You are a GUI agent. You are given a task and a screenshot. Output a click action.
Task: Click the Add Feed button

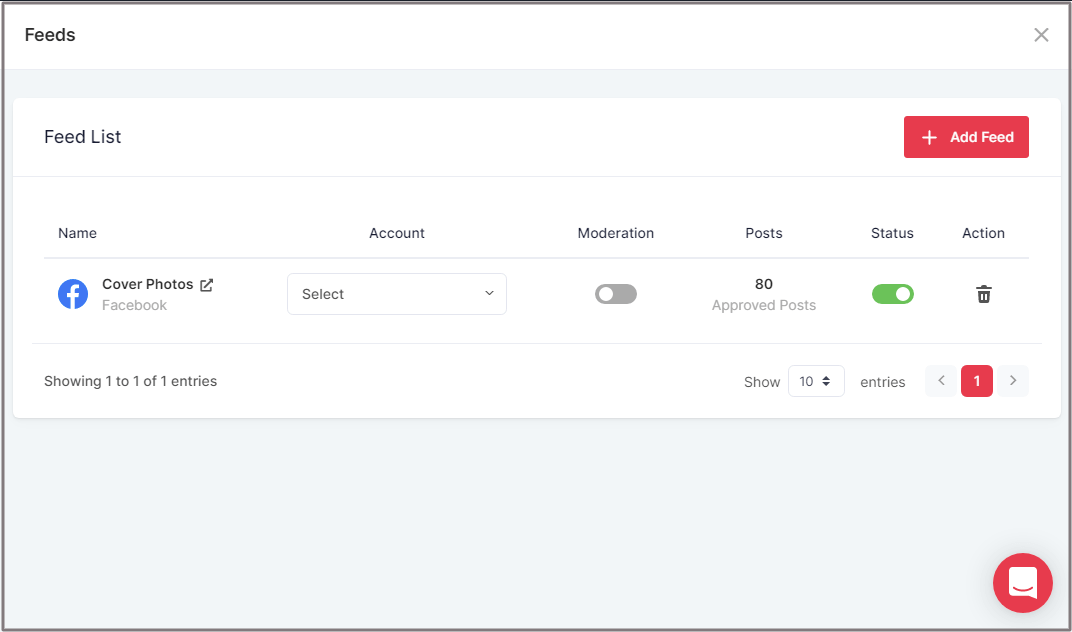(966, 137)
